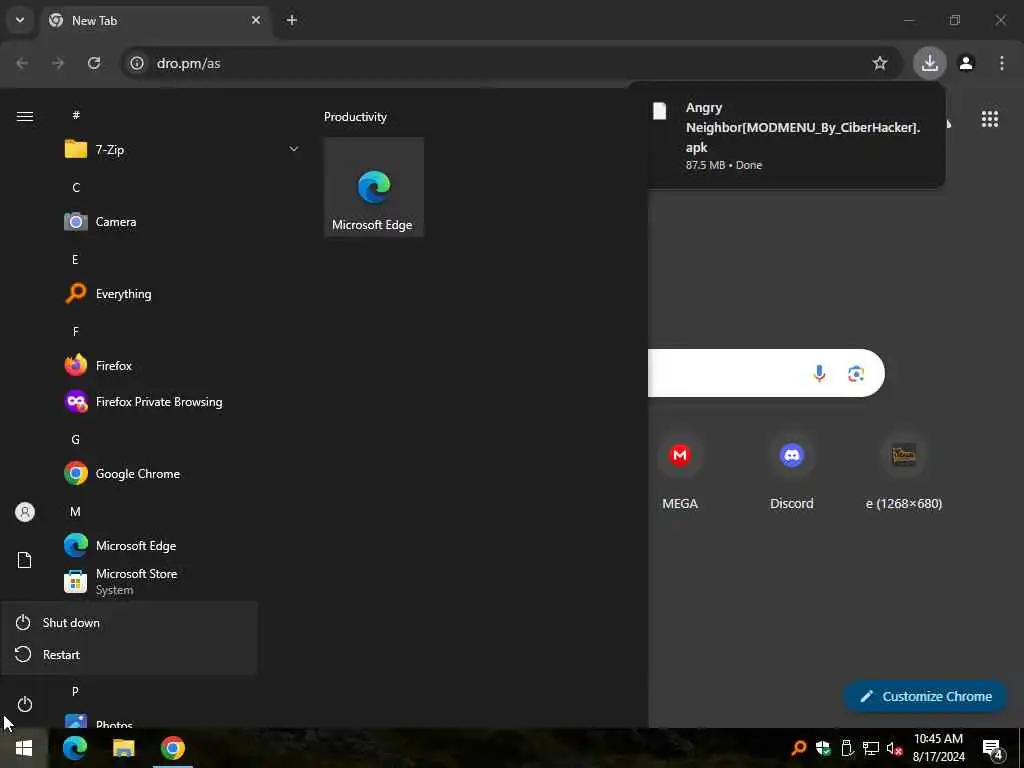Go back in Chrome
The image size is (1024, 768).
[22, 63]
